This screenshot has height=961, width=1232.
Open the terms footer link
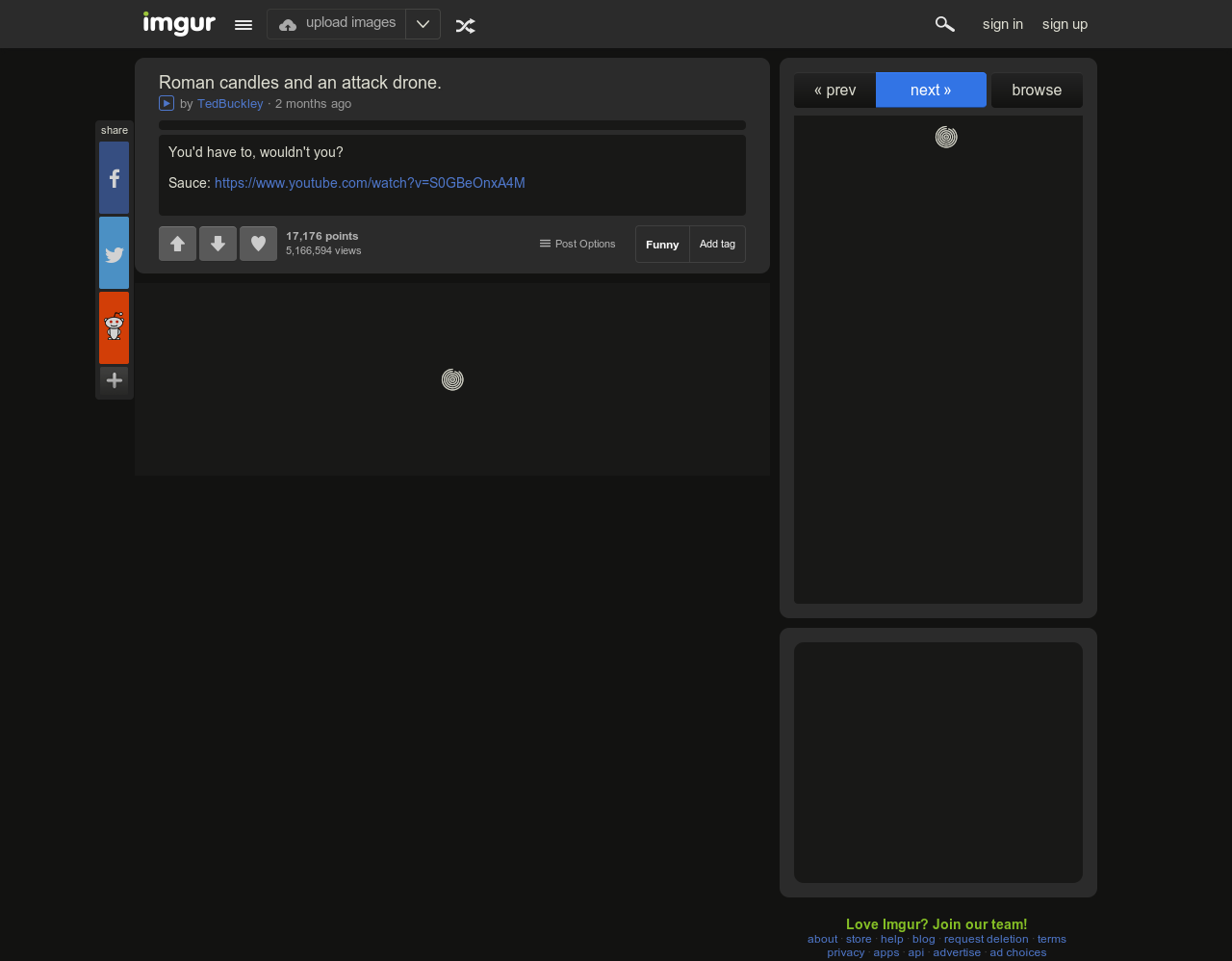[x=1052, y=939]
